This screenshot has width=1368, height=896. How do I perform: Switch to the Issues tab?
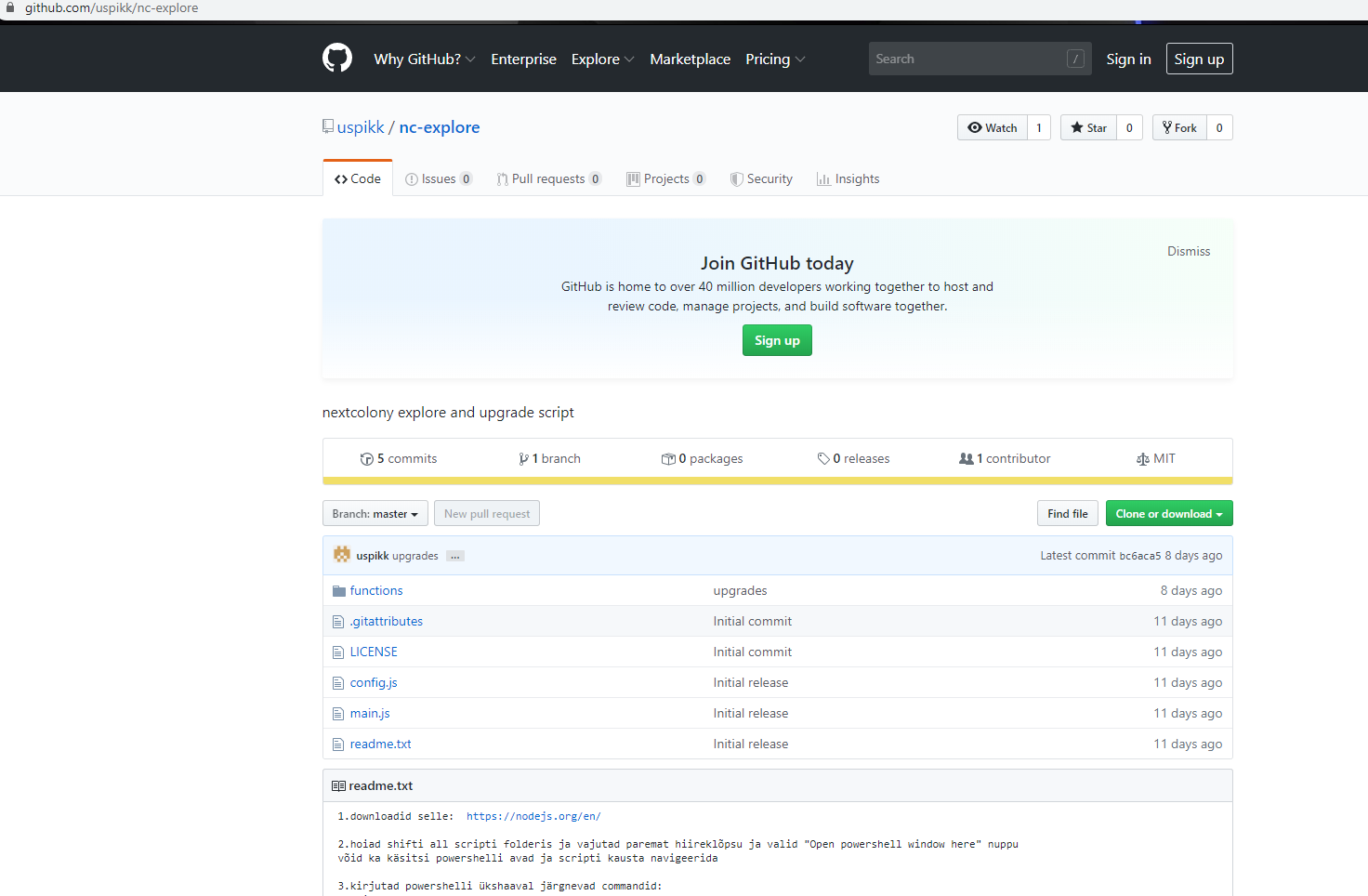[x=439, y=178]
